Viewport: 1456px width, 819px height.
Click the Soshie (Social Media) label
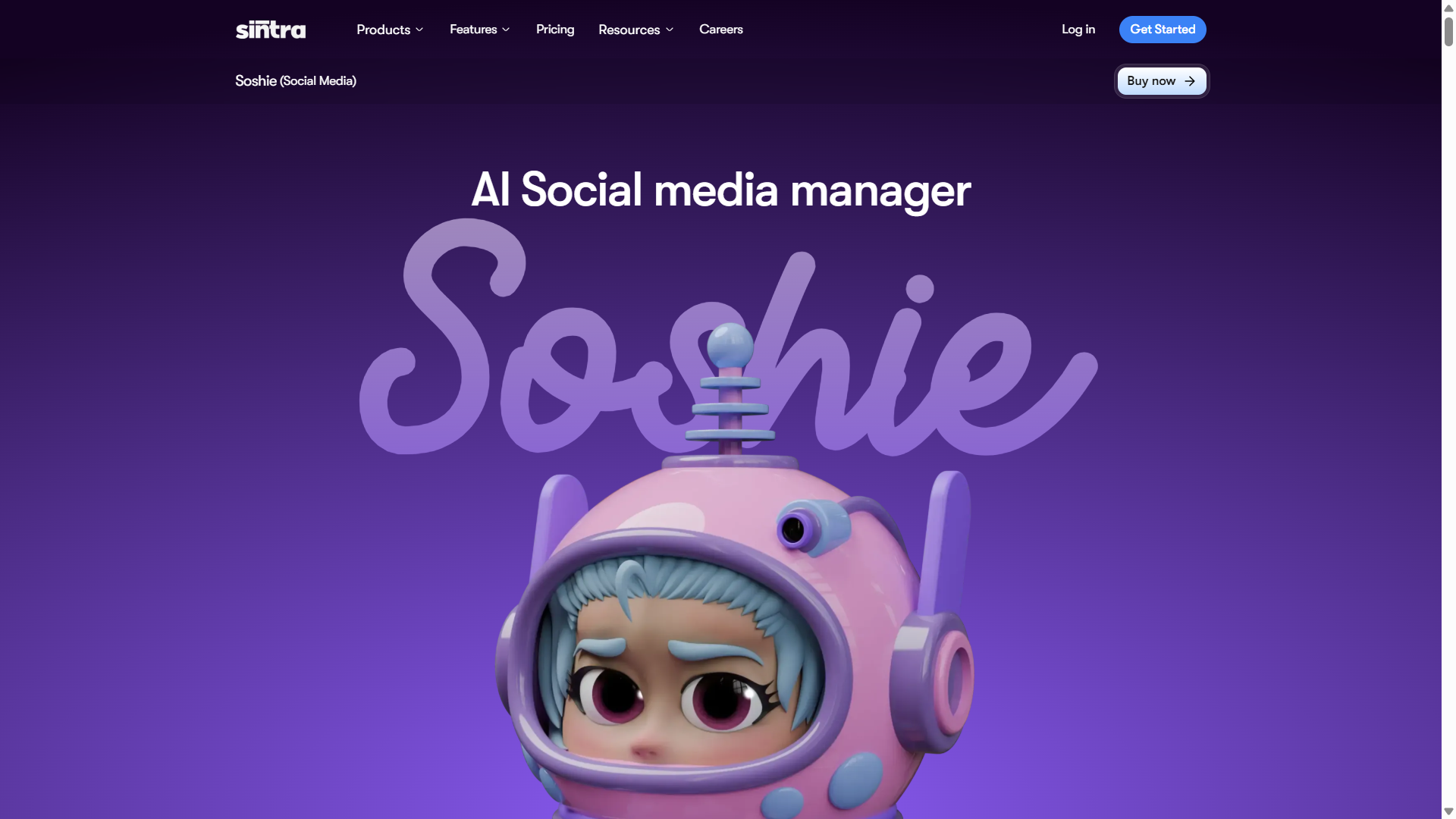click(x=296, y=81)
